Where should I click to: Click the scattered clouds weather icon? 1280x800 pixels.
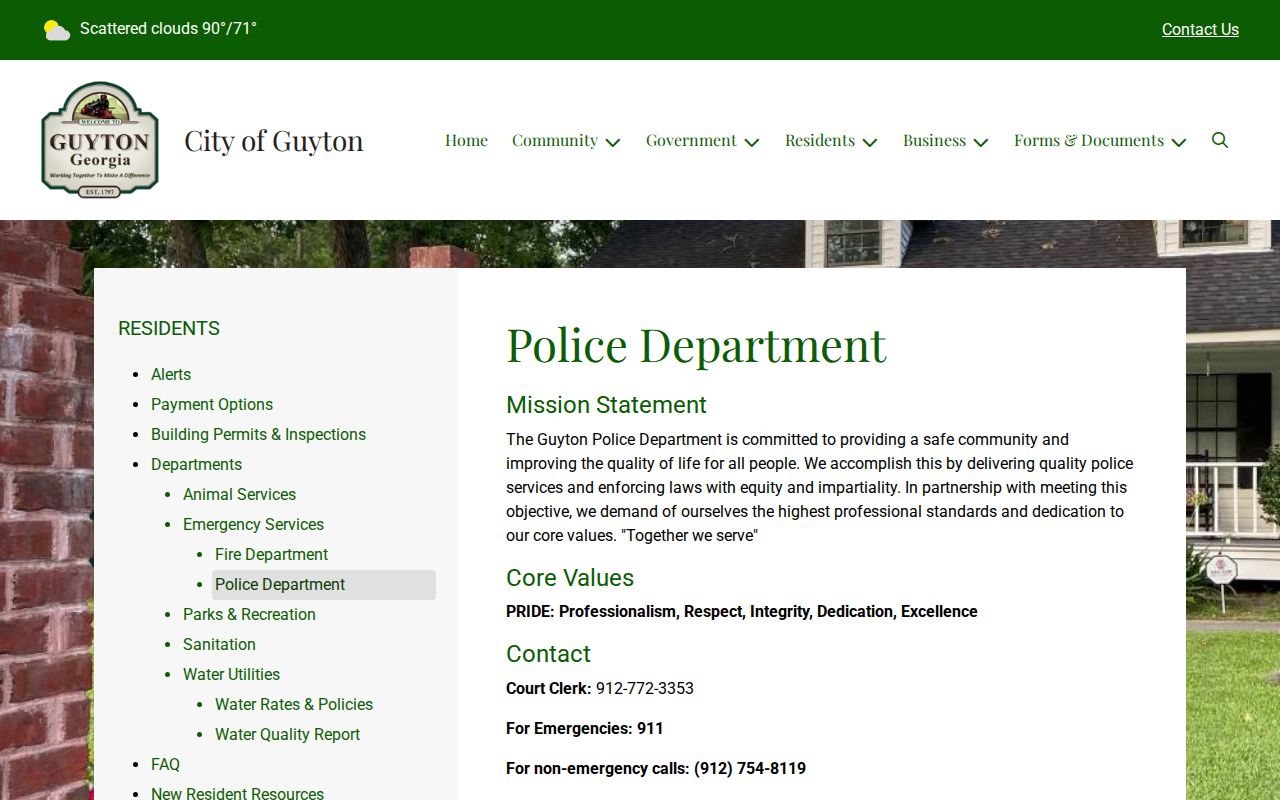pos(57,30)
